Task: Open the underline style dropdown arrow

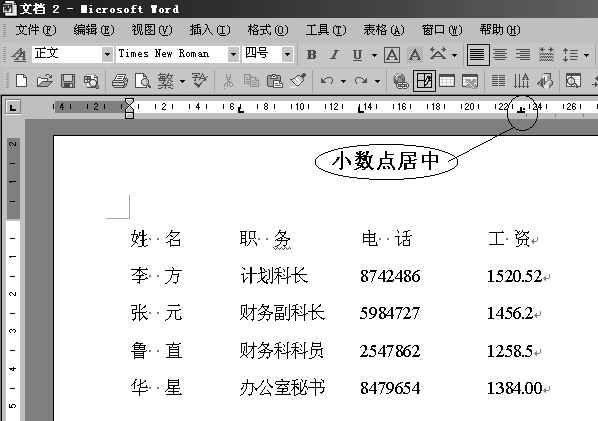Action: point(375,56)
